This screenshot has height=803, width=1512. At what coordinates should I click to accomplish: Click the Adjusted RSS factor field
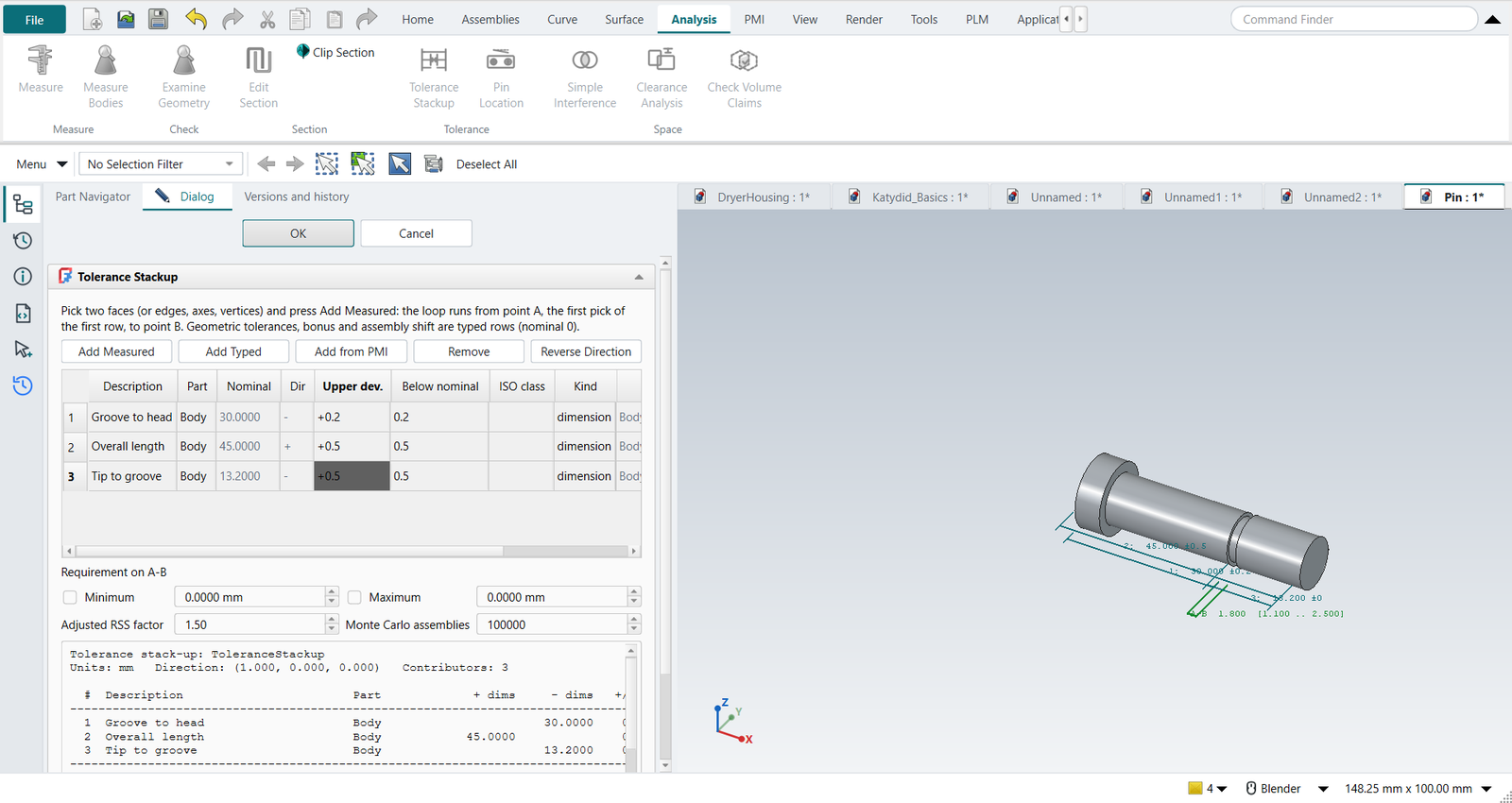(x=250, y=624)
